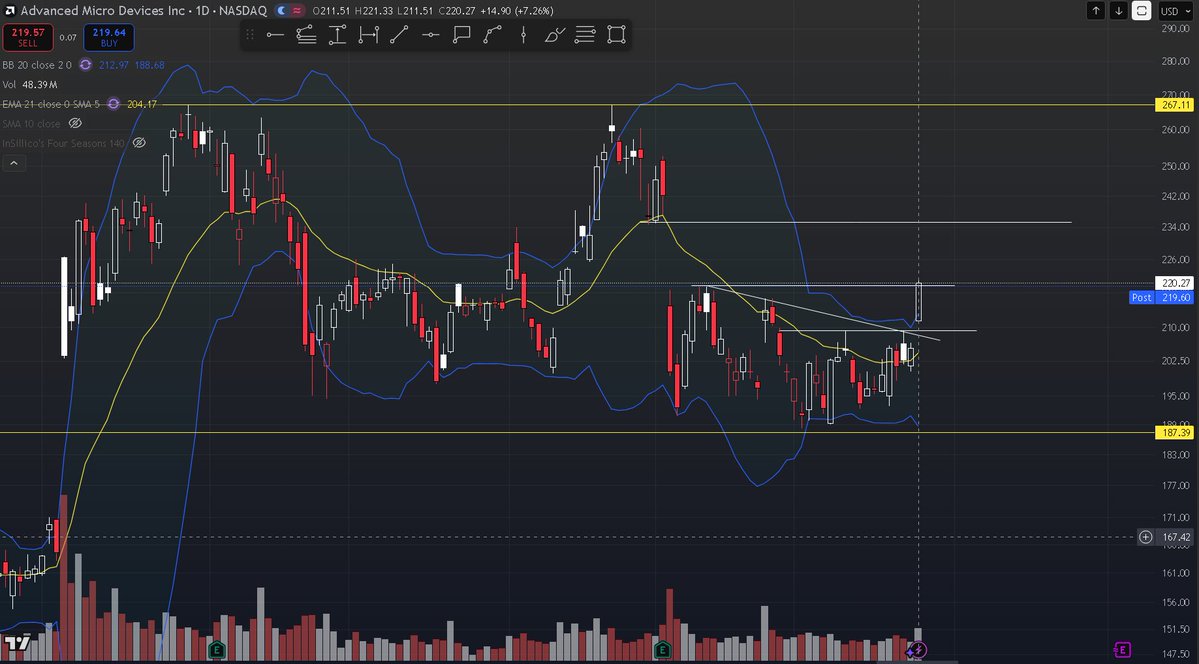Click the blue 219.64 BUY button
This screenshot has height=664, width=1199.
[109, 37]
